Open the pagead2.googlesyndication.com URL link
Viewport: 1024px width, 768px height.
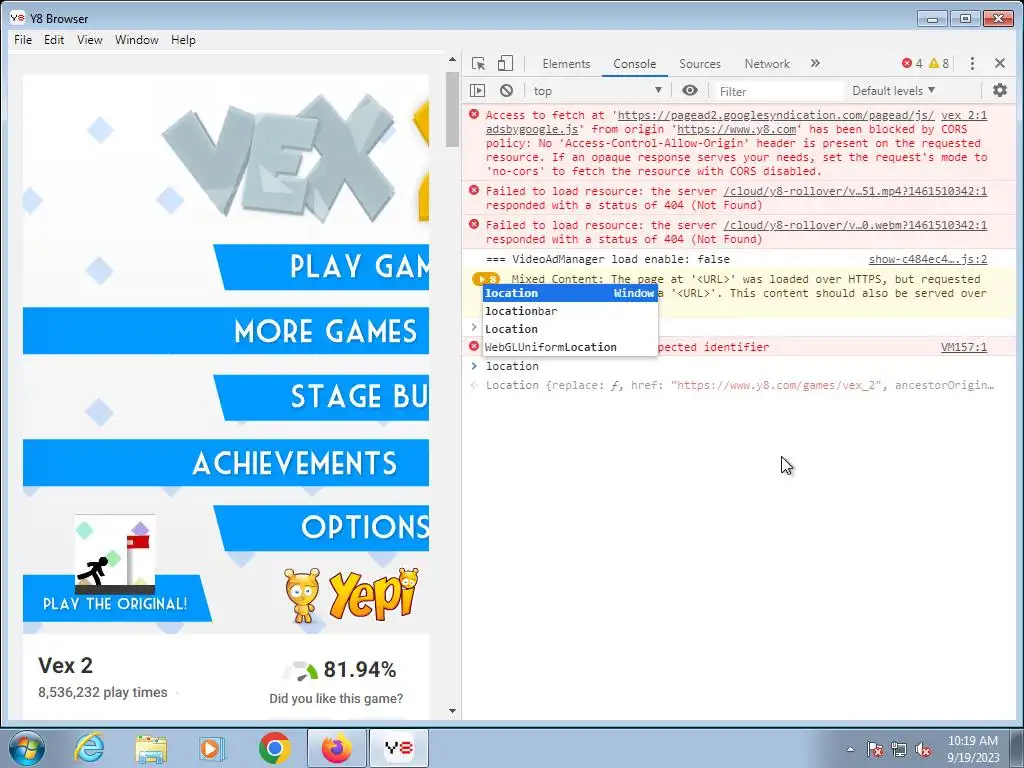tap(776, 115)
